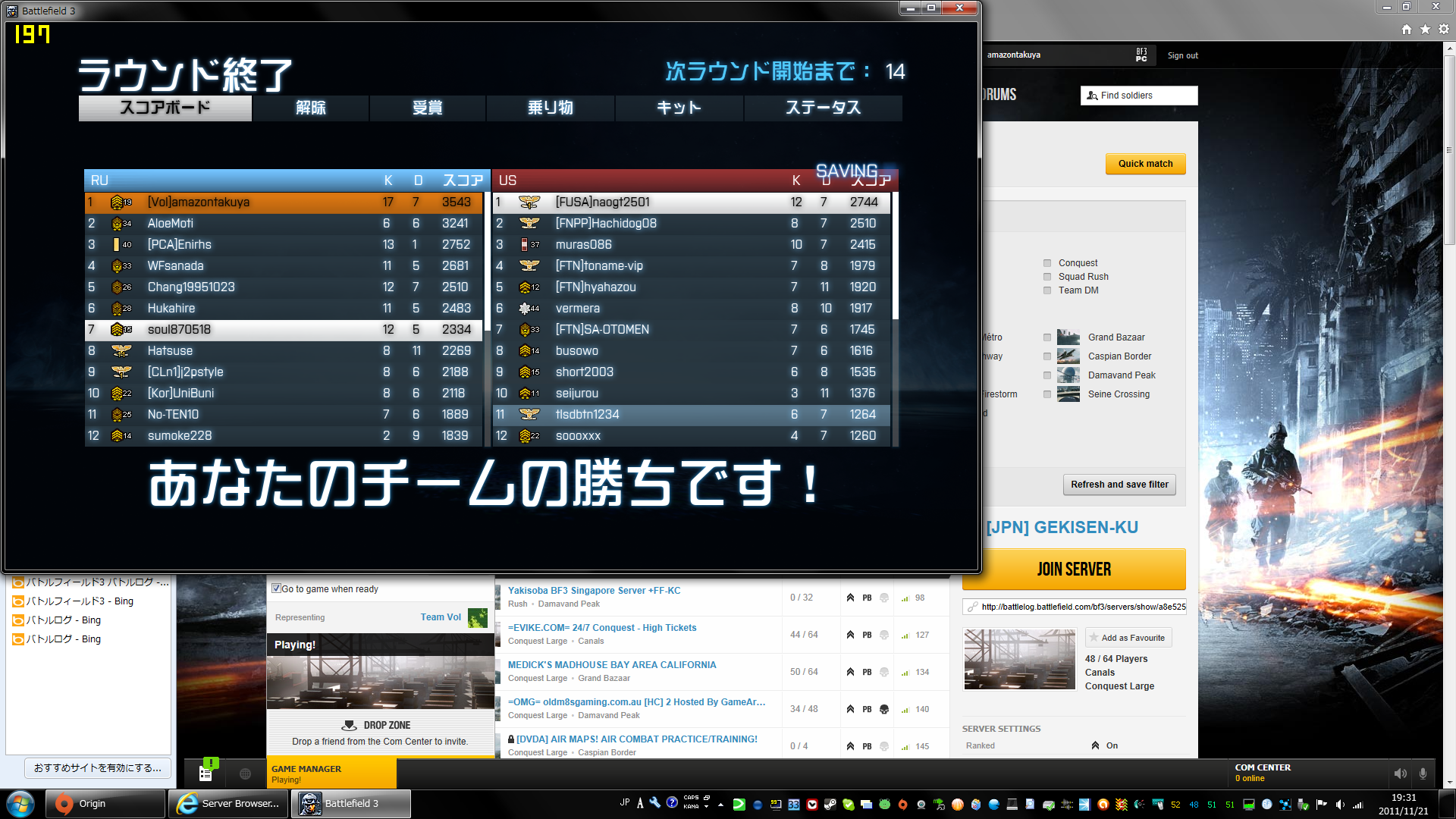Mute Com Center speaker icon
Screen dimensions: 1456x819
tap(1400, 773)
